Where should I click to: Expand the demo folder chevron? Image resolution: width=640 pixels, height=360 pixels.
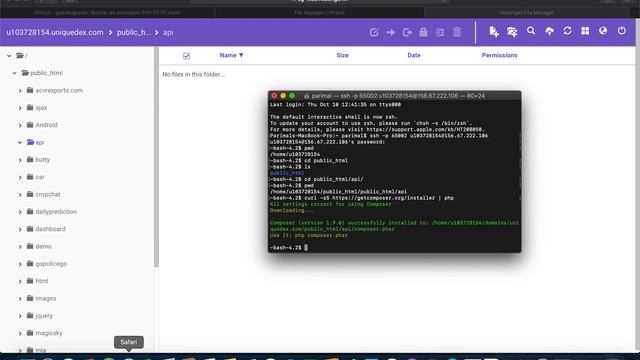[x=20, y=247]
